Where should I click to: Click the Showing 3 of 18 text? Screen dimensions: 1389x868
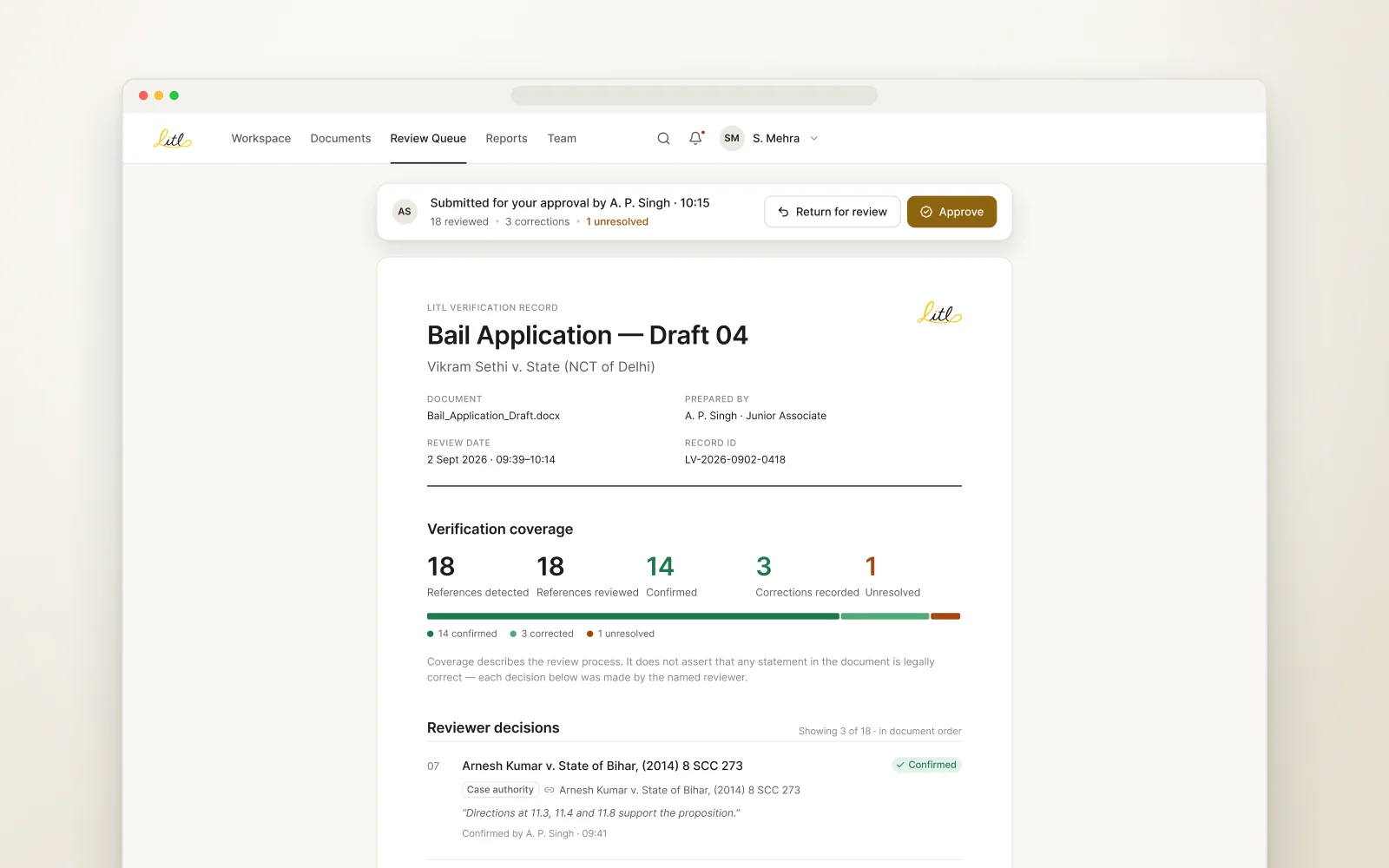coord(880,731)
